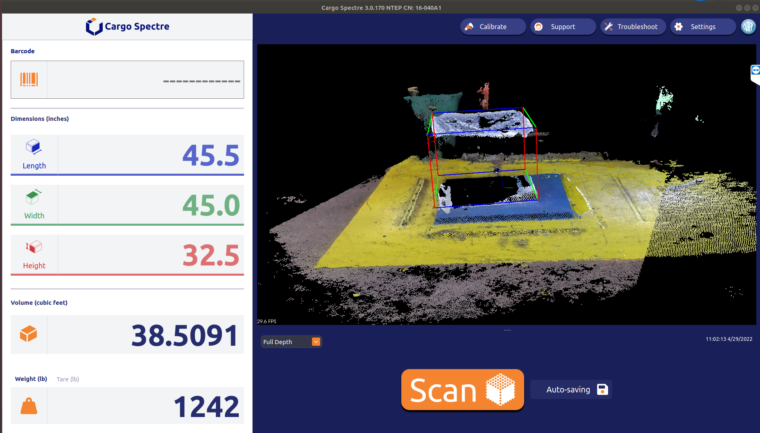Click the Troubleshoot wrench icon
This screenshot has height=433, width=760.
608,27
